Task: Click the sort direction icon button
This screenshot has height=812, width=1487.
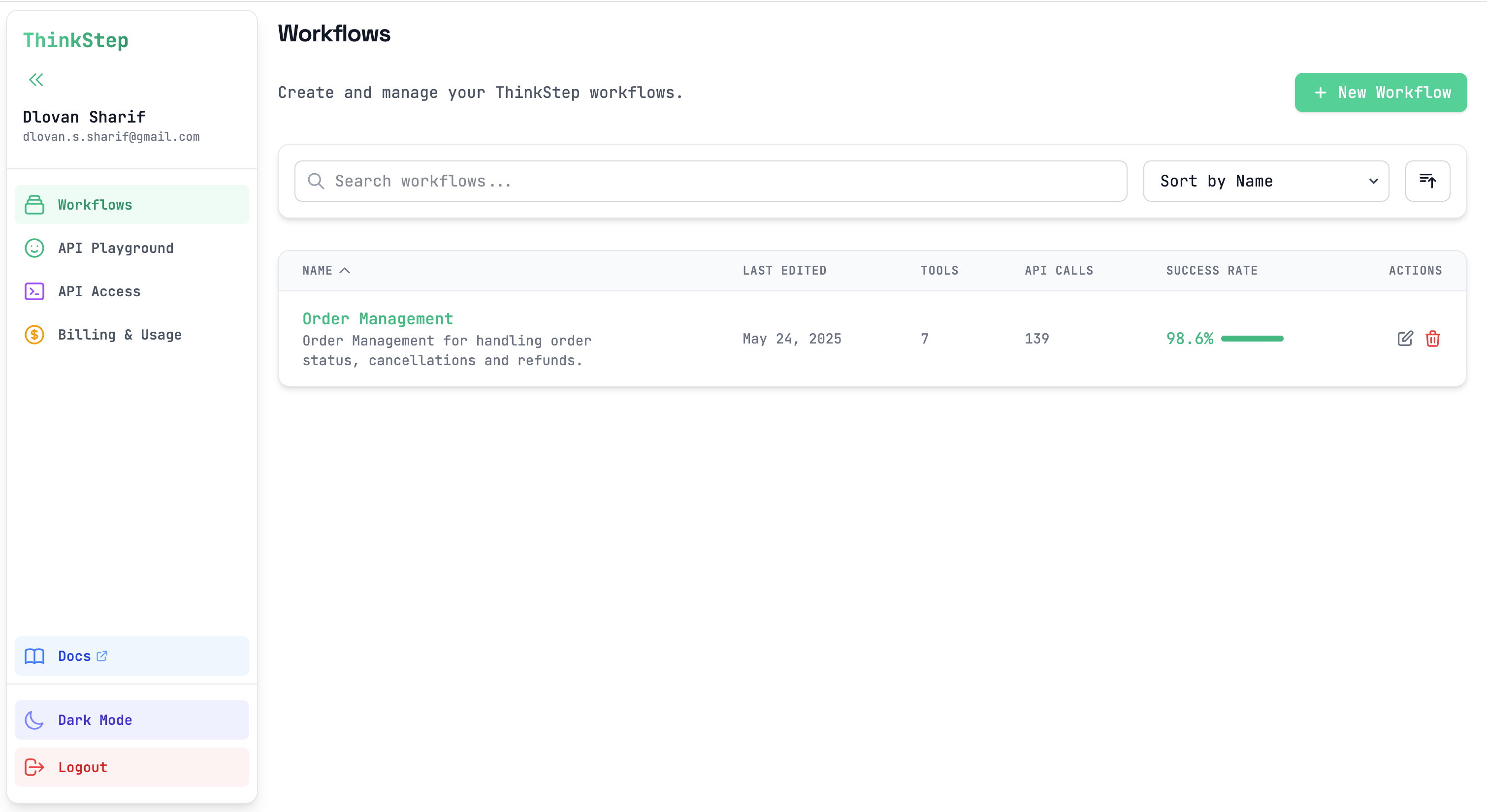Action: click(x=1427, y=181)
